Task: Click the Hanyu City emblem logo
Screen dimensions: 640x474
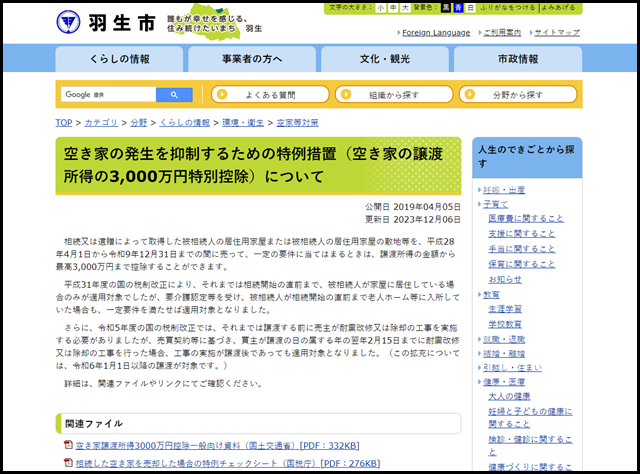Action: 68,22
